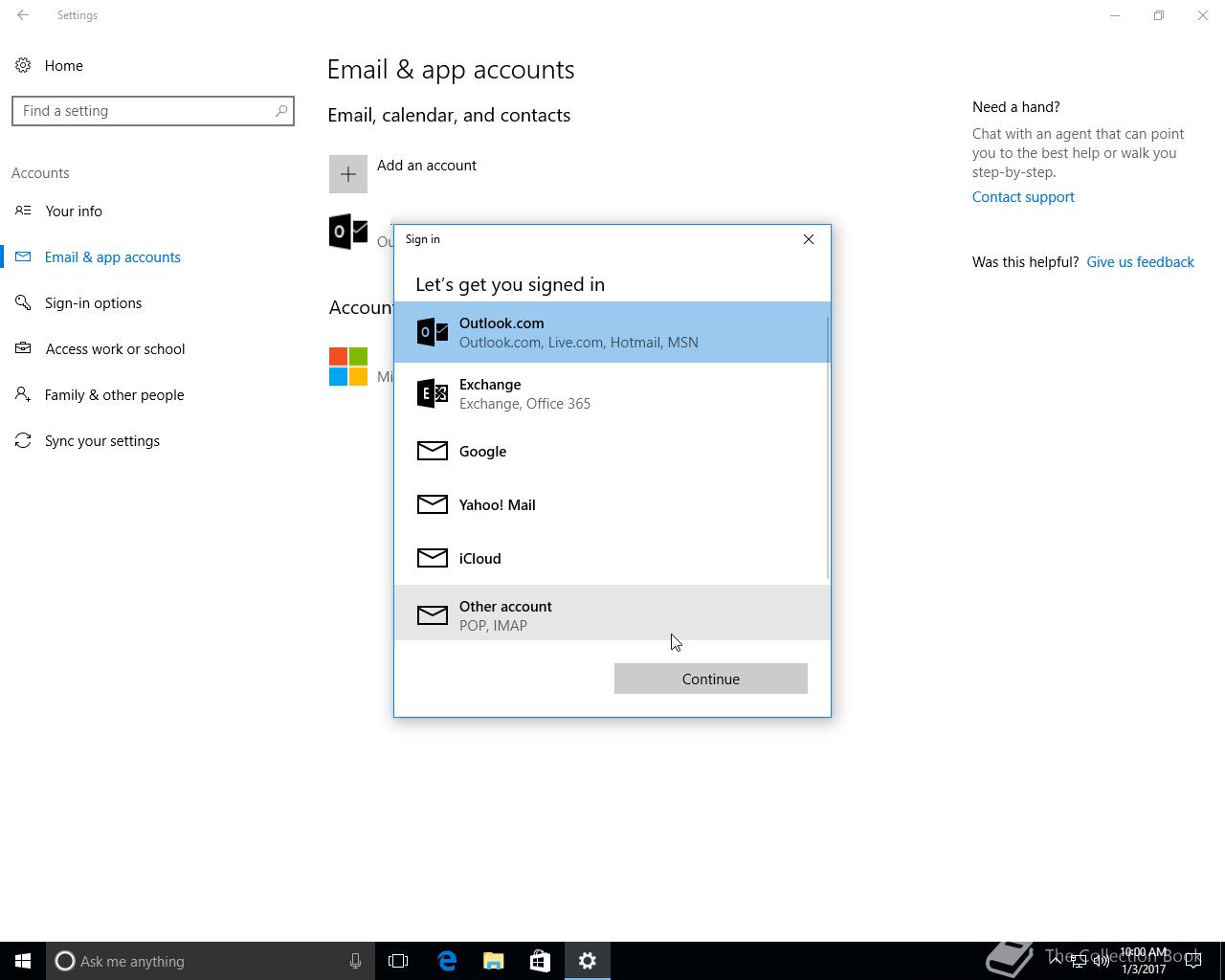The width and height of the screenshot is (1225, 980).
Task: Open Contact support link
Action: (x=1023, y=197)
